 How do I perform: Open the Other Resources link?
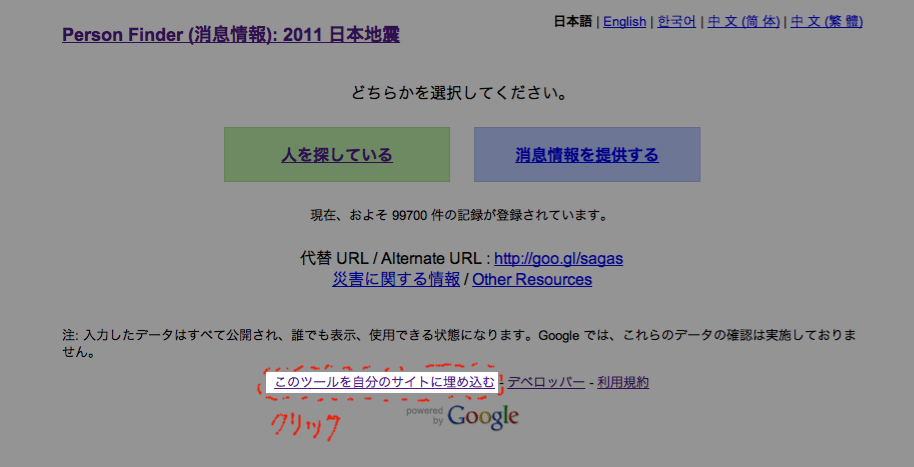point(532,280)
